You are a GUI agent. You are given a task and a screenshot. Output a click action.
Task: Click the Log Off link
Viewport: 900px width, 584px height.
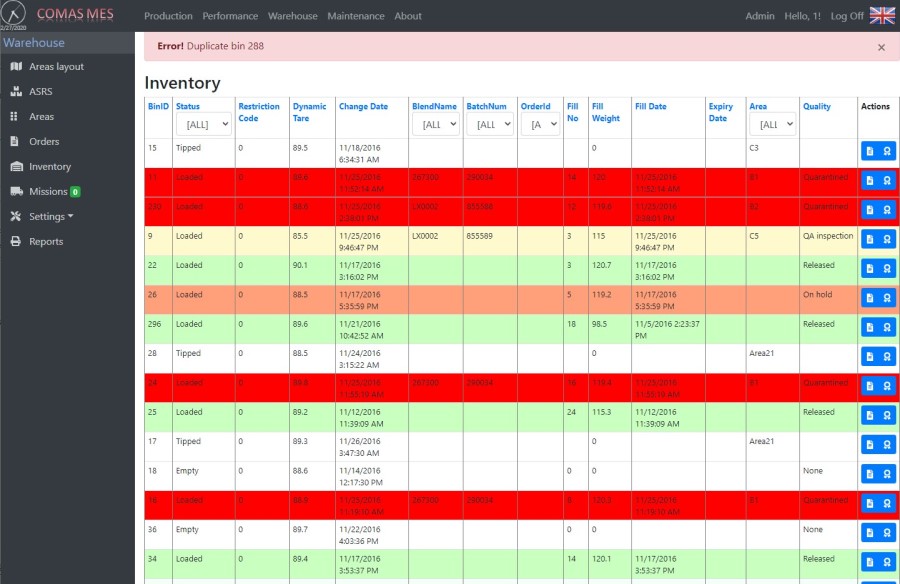coord(846,16)
